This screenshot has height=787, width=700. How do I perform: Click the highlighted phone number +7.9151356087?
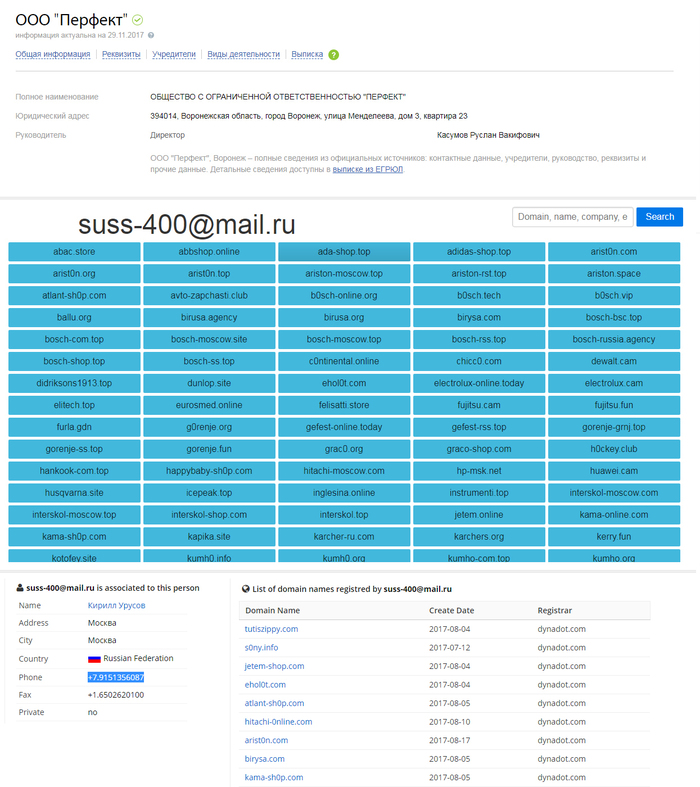(x=116, y=677)
